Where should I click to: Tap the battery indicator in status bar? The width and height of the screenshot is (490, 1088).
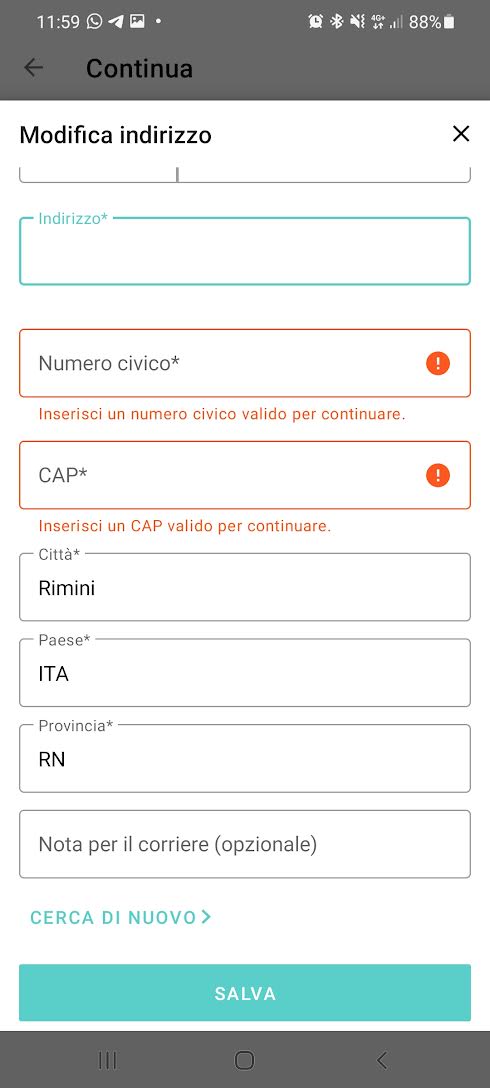click(x=449, y=22)
